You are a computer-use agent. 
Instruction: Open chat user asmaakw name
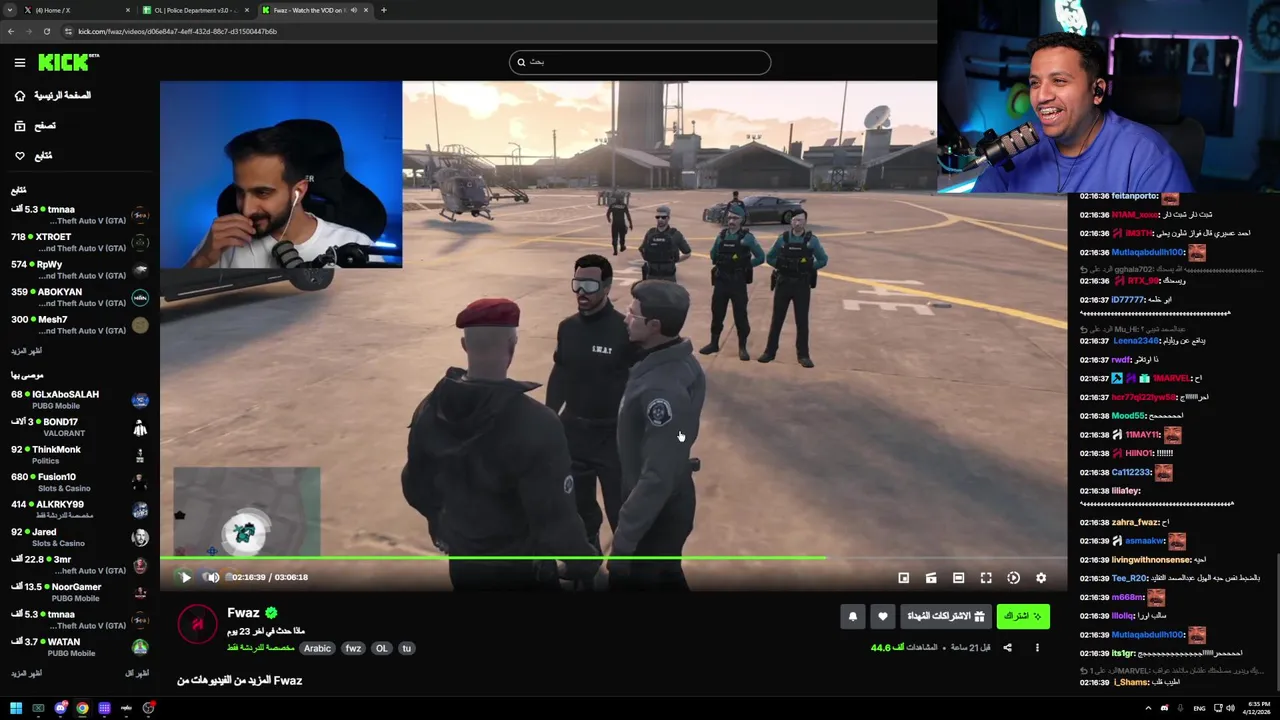click(1142, 541)
